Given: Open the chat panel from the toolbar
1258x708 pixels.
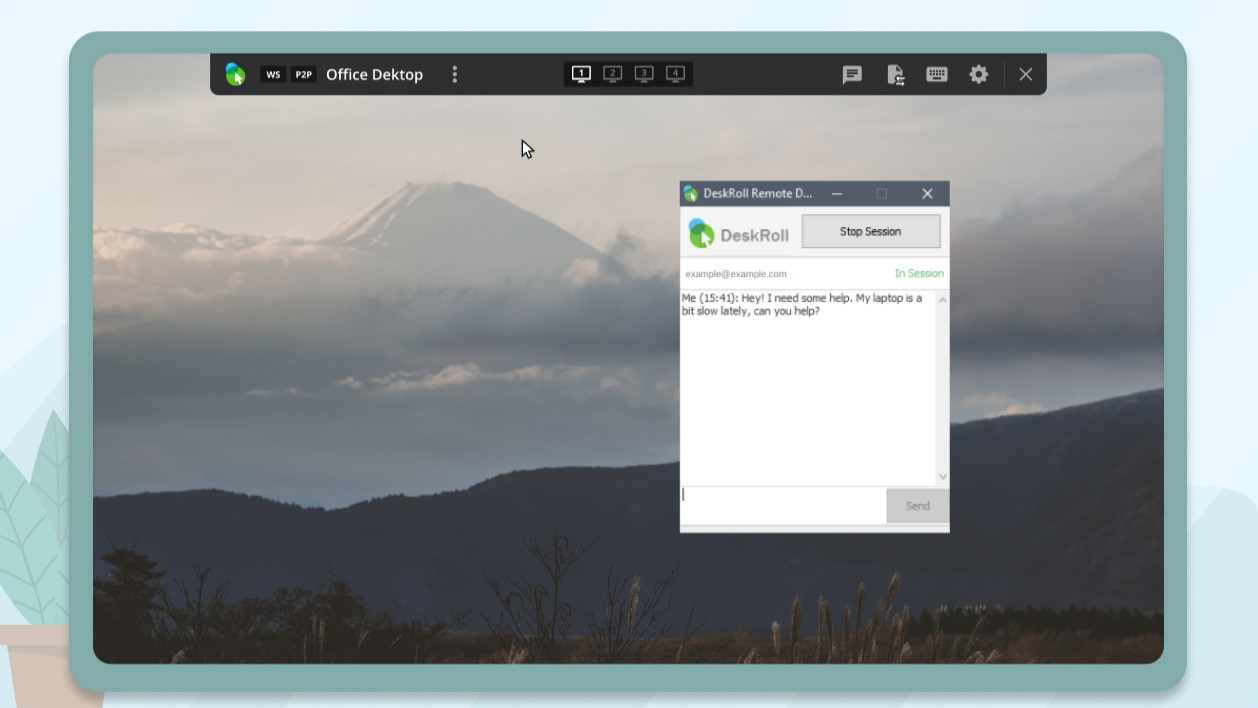Looking at the screenshot, I should [x=852, y=74].
